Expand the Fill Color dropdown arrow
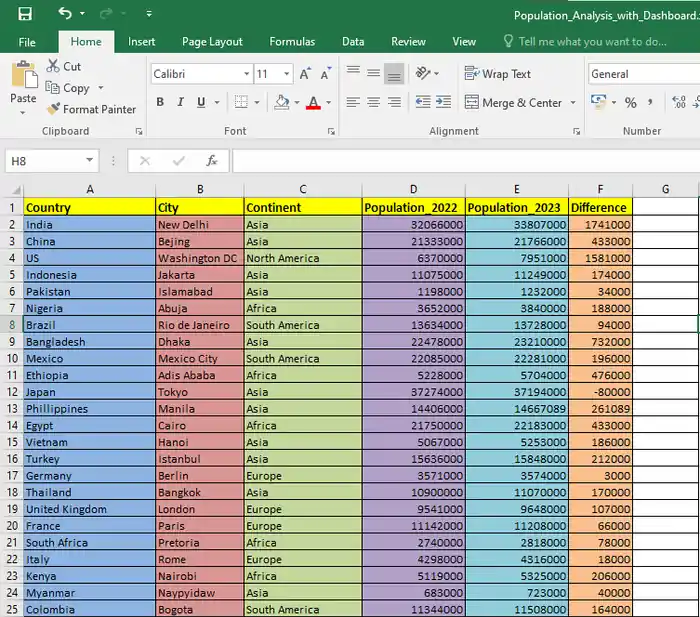700x617 pixels. (297, 103)
